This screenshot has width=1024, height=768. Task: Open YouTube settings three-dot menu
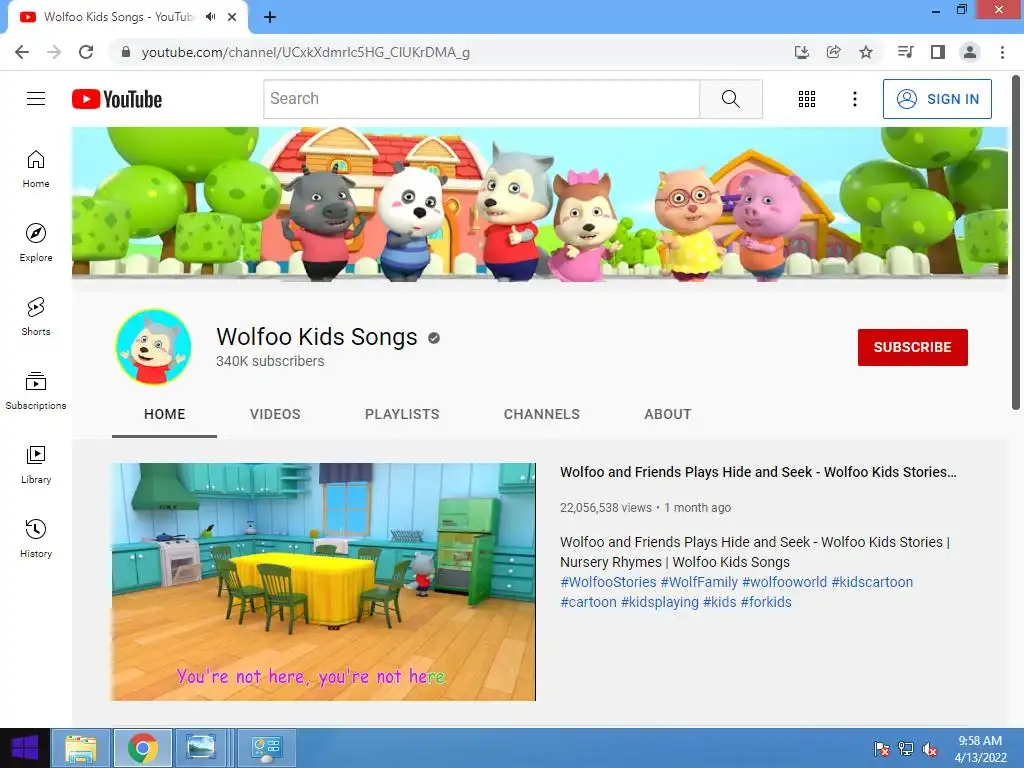855,99
